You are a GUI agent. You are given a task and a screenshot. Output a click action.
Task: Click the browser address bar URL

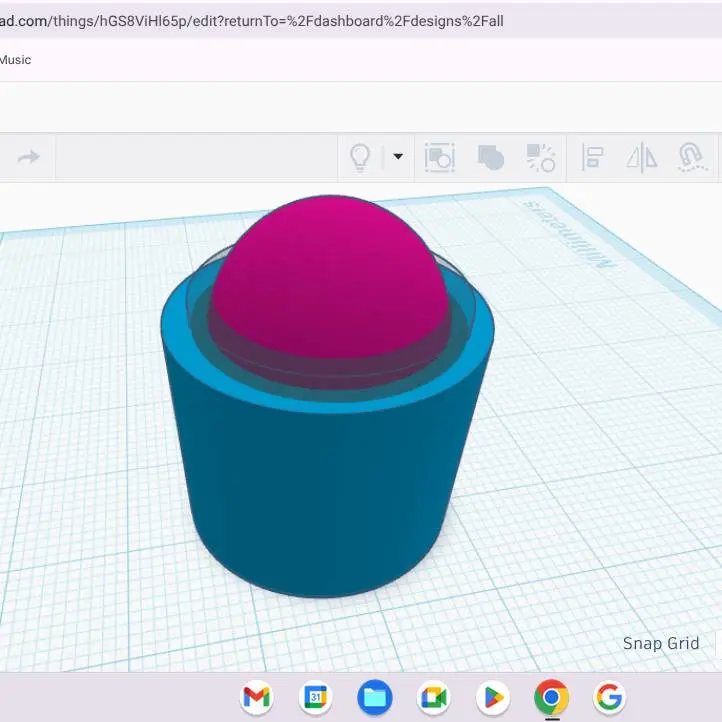click(x=251, y=21)
